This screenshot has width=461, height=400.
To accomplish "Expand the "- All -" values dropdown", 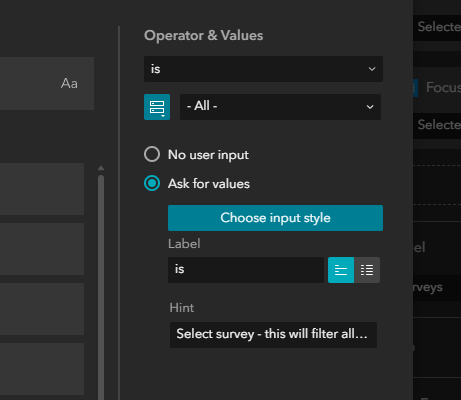I will coord(280,107).
